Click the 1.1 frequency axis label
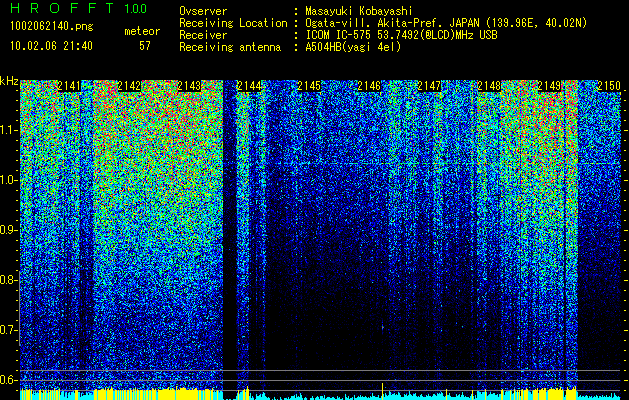This screenshot has width=629, height=400. point(9,130)
